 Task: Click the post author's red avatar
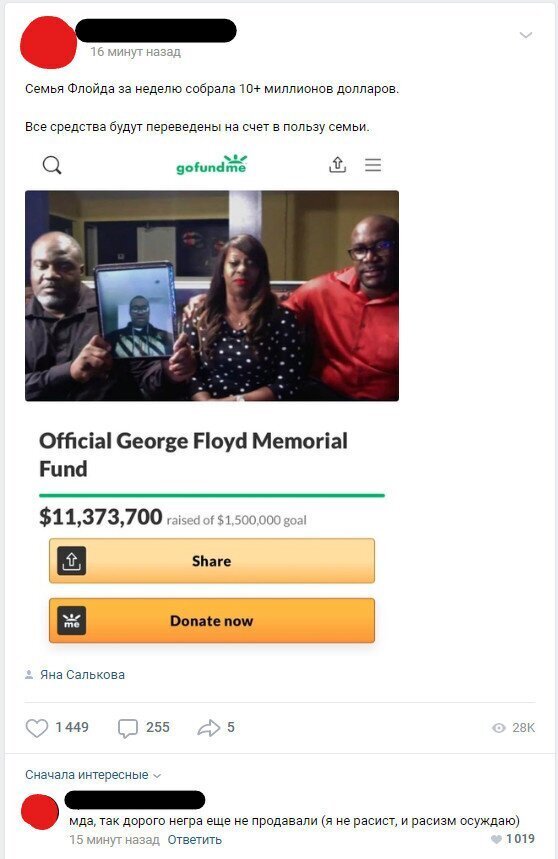(48, 42)
